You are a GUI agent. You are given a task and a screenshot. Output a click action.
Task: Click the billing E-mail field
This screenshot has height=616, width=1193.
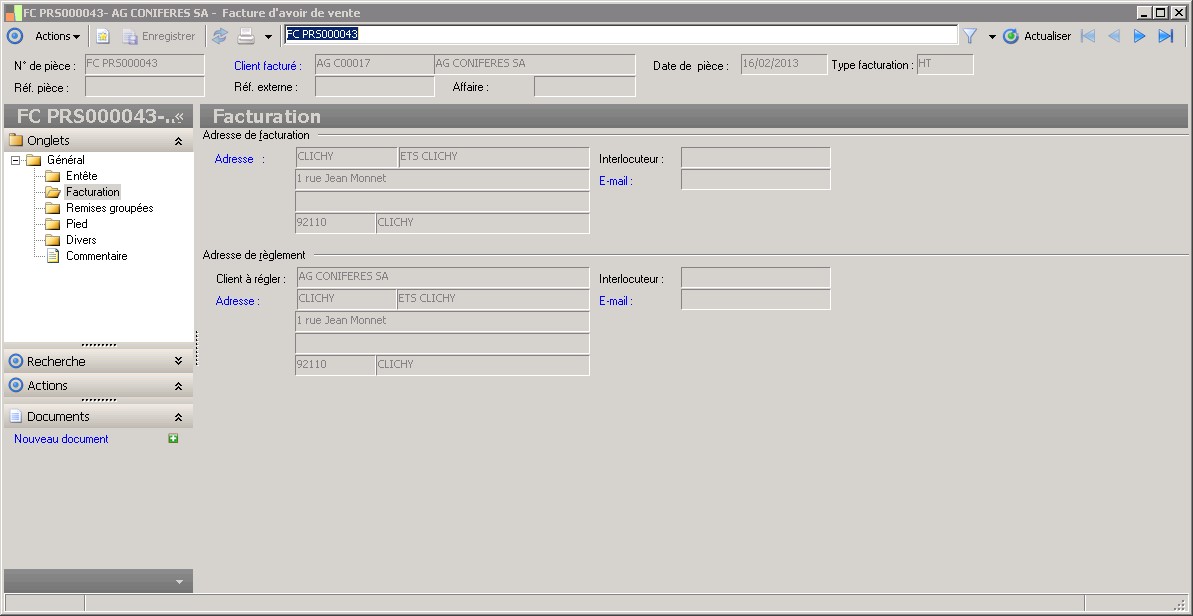tap(756, 179)
